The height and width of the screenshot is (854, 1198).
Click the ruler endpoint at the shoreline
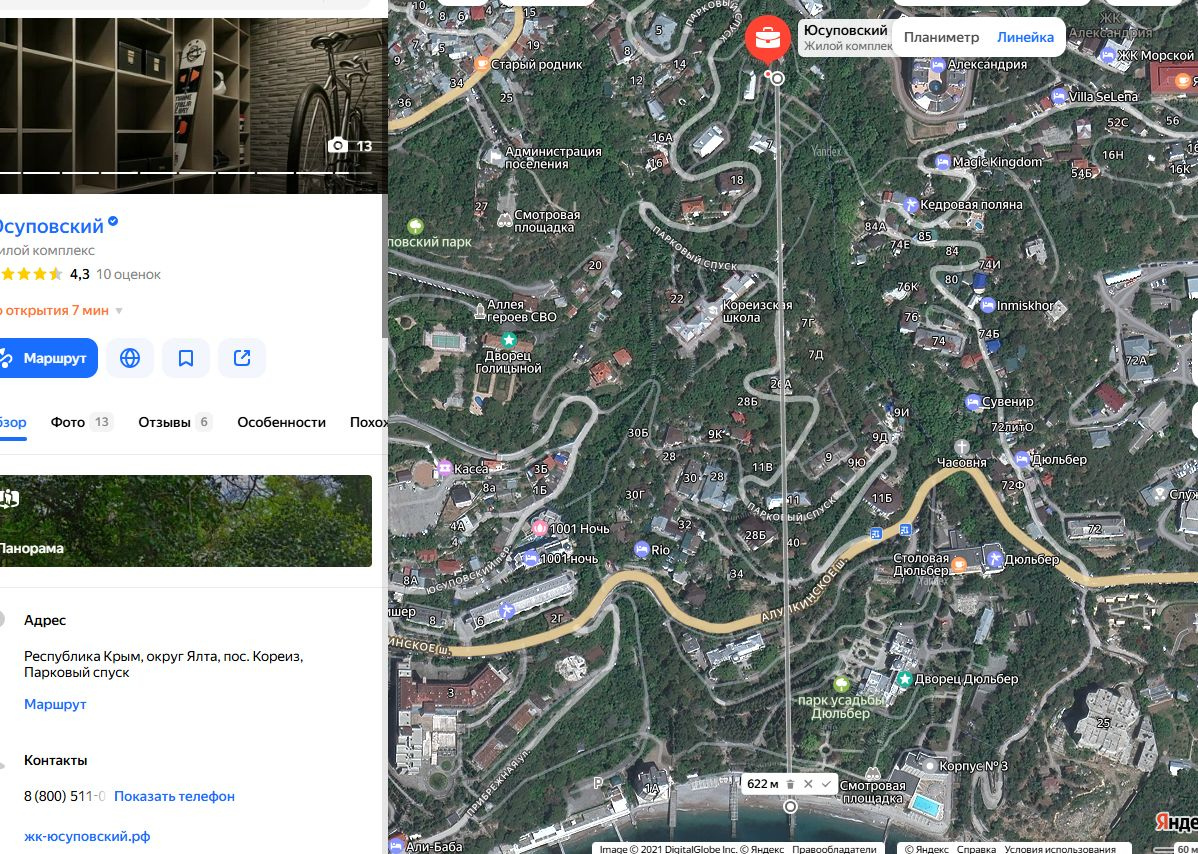click(x=790, y=806)
